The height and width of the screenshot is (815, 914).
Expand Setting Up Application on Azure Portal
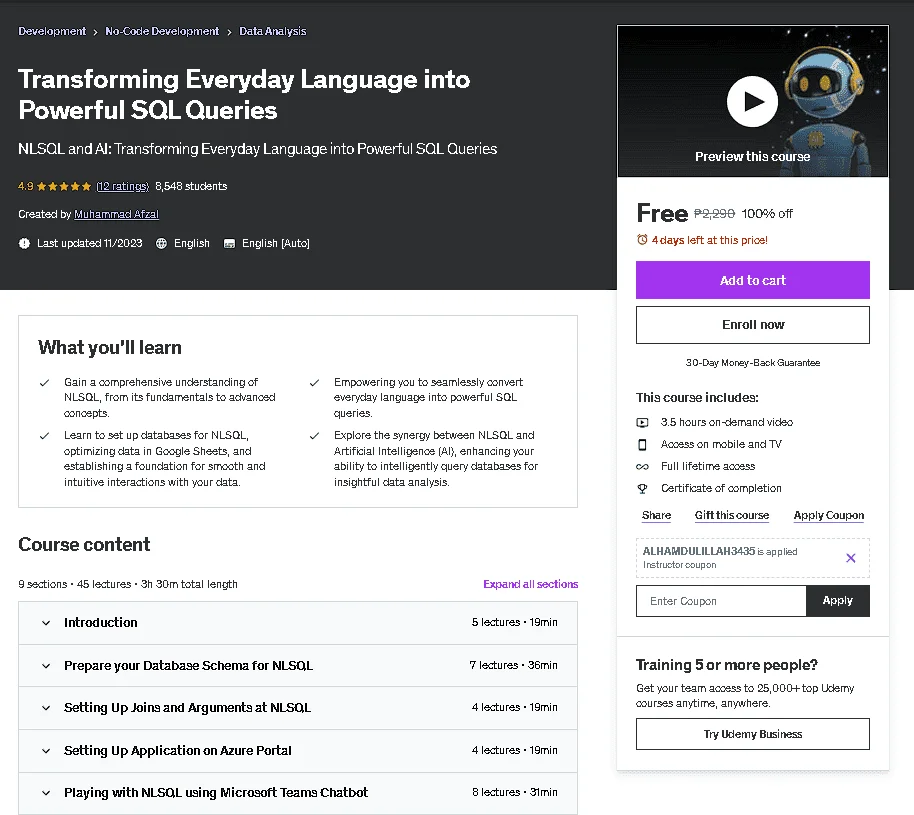click(298, 751)
